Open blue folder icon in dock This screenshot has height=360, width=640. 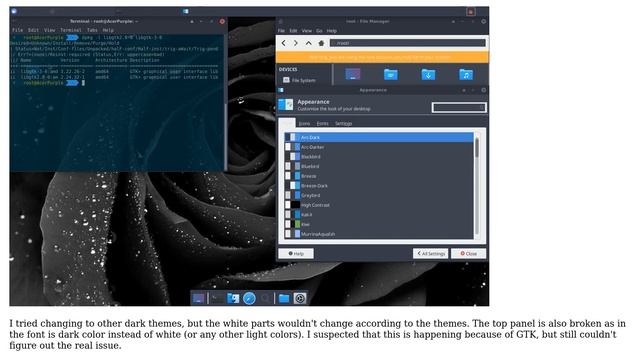284,298
